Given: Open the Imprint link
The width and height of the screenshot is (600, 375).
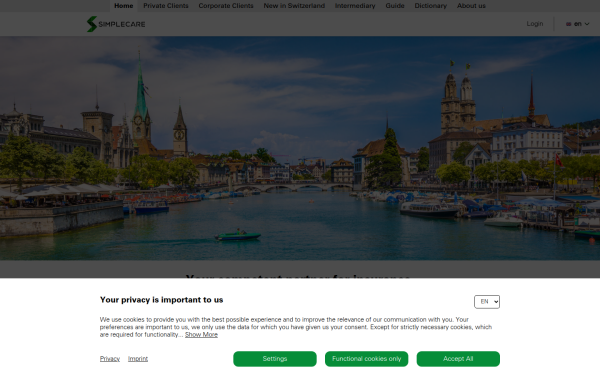Looking at the screenshot, I should pos(138,359).
